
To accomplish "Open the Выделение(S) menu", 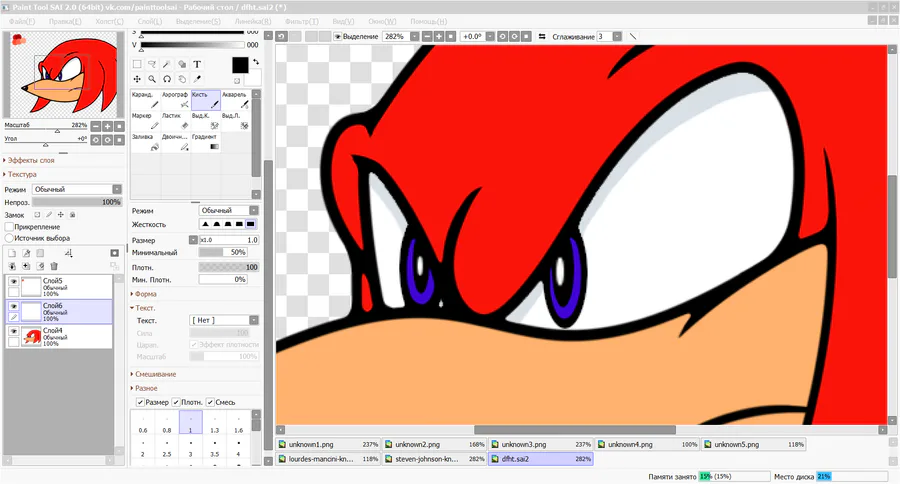I will [198, 21].
